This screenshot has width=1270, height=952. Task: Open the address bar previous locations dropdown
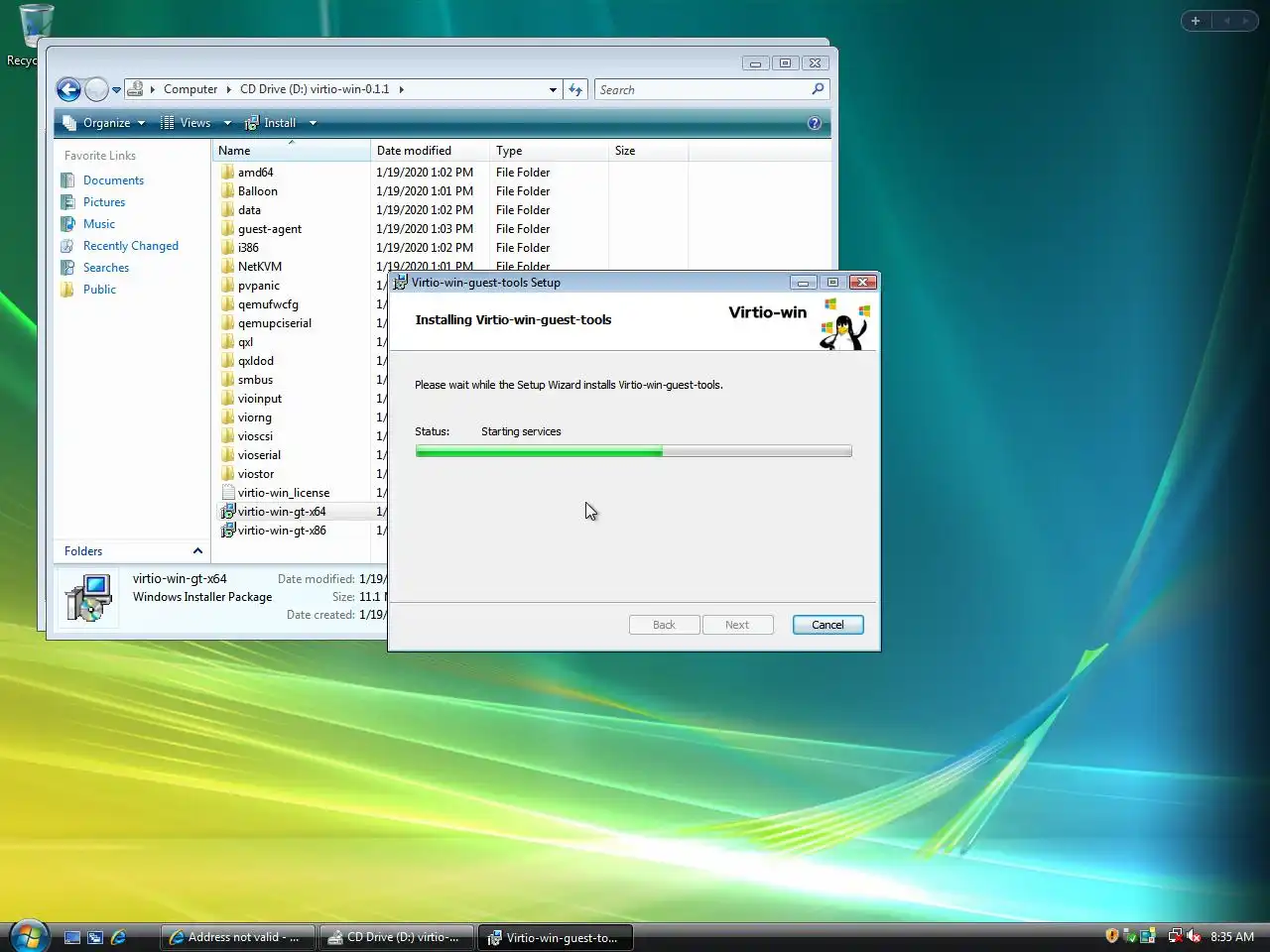point(553,89)
